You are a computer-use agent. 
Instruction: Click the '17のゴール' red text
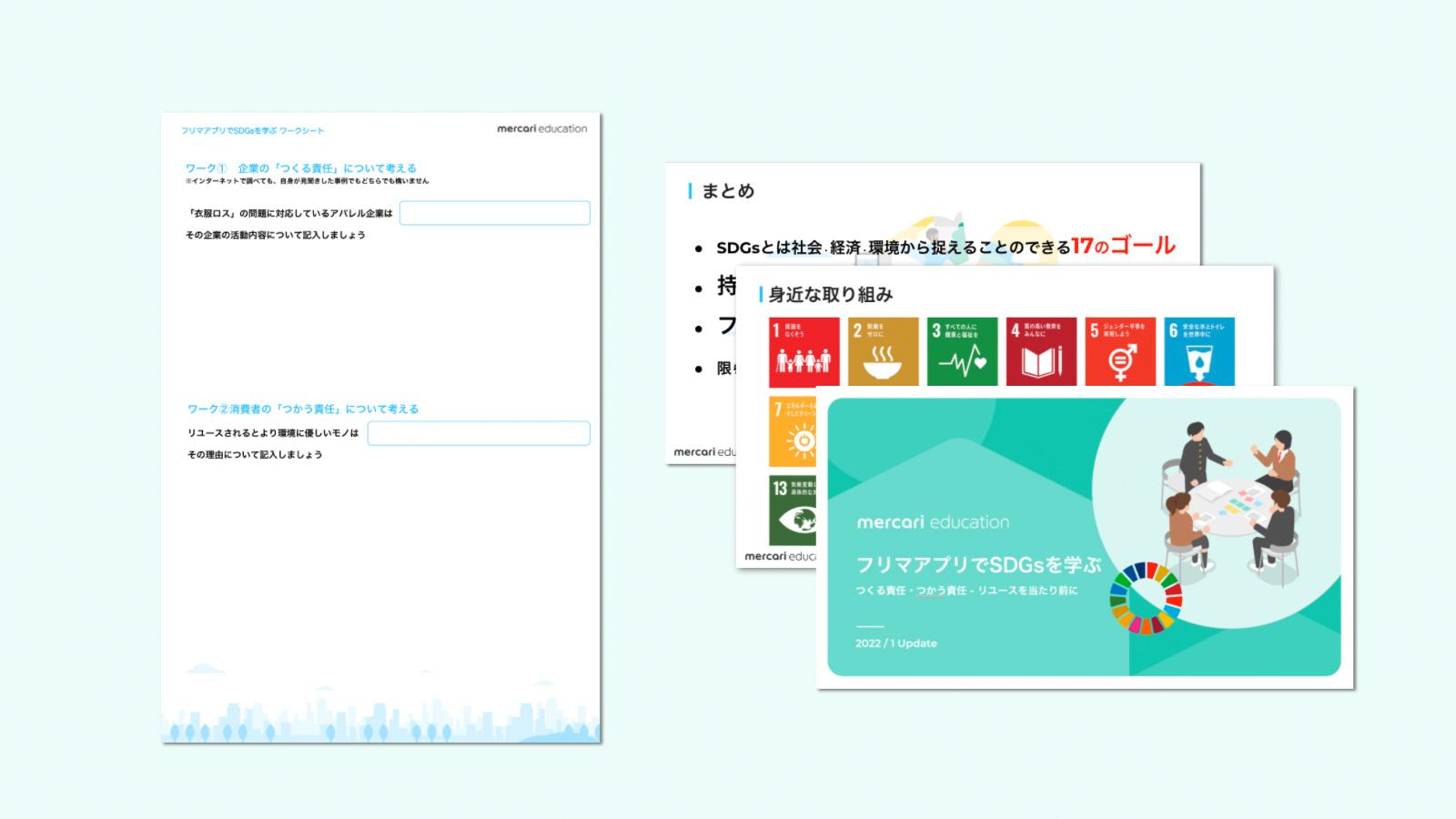[1123, 245]
